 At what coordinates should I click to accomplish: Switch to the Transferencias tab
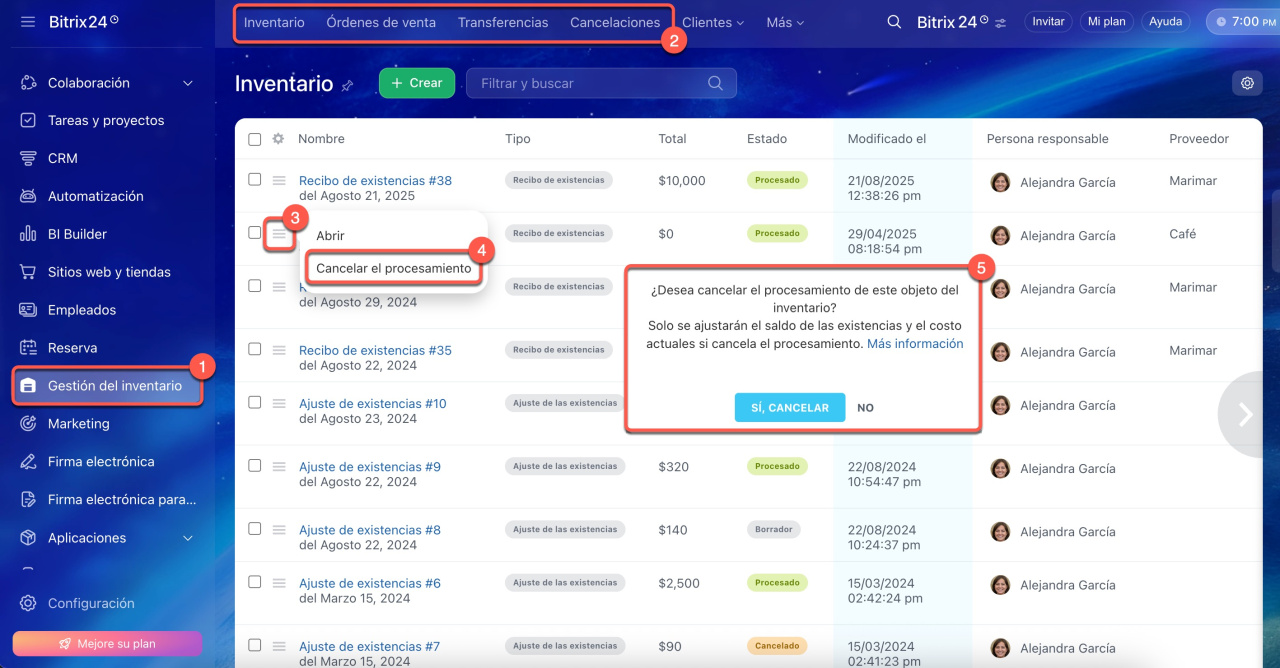click(502, 22)
